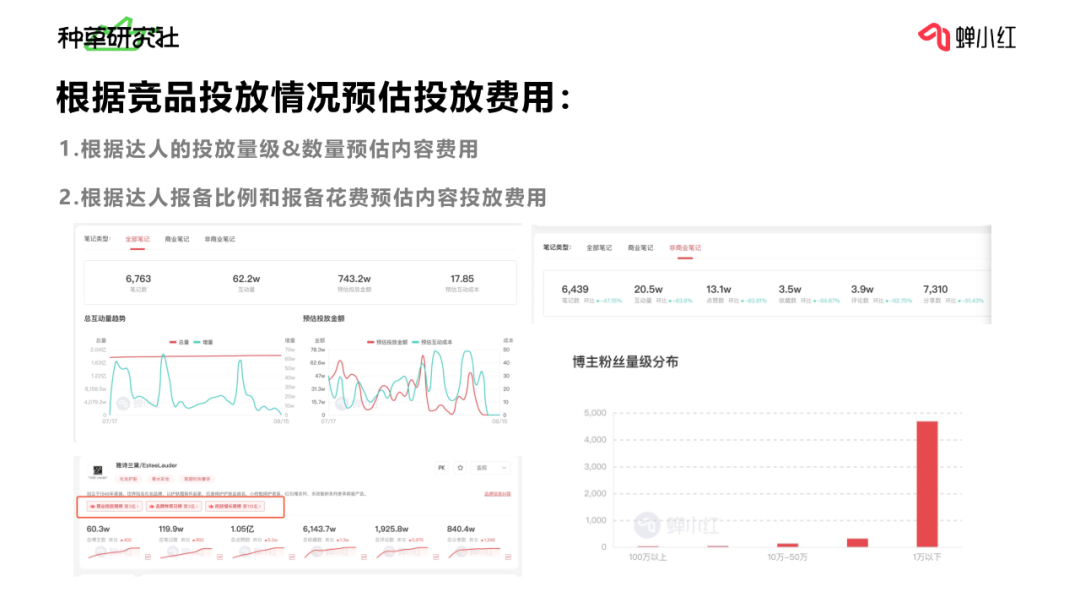Click the line 2.根据达人报备比例和报备花费预估内容投放费用
This screenshot has height=608, width=1080.
[x=303, y=198]
